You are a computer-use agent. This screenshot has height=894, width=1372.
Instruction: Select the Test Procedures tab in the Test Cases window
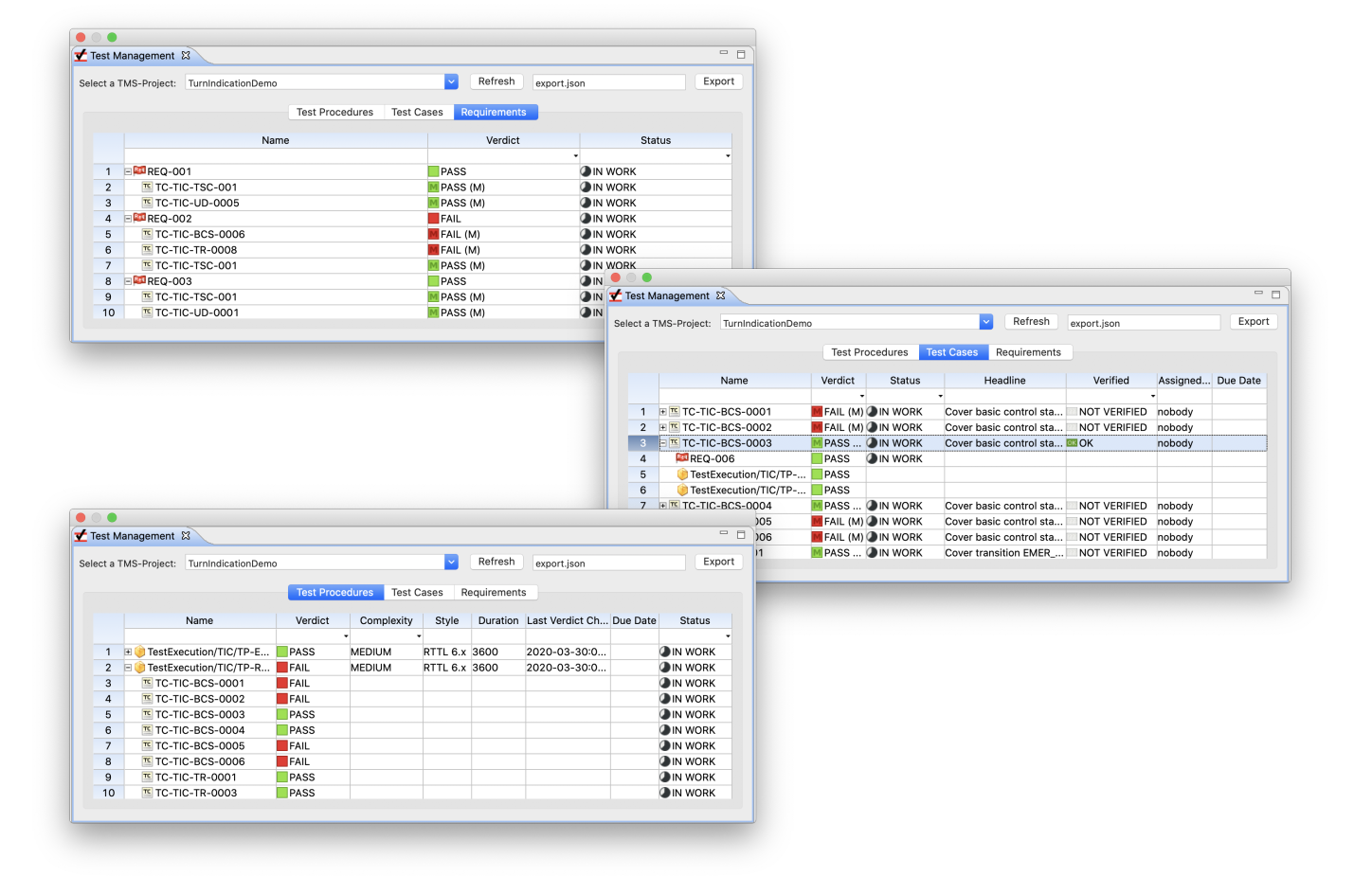pyautogui.click(x=869, y=352)
